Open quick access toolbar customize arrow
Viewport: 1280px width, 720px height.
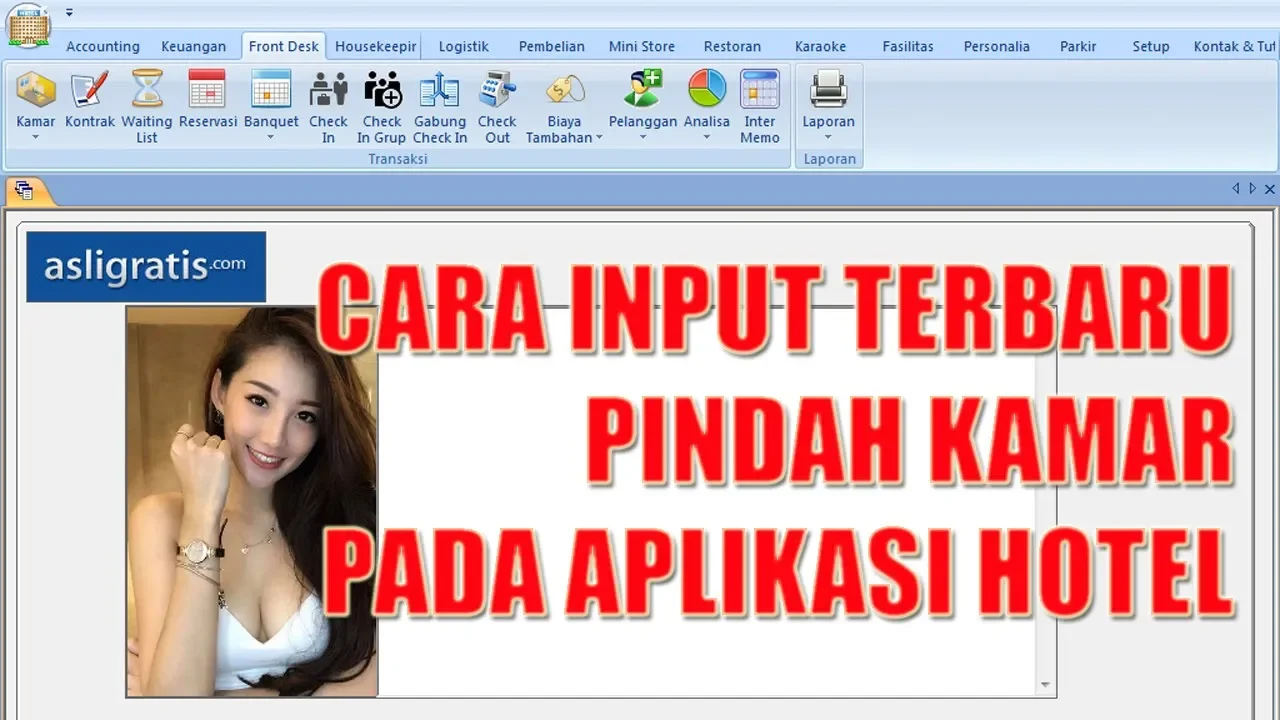pos(69,13)
